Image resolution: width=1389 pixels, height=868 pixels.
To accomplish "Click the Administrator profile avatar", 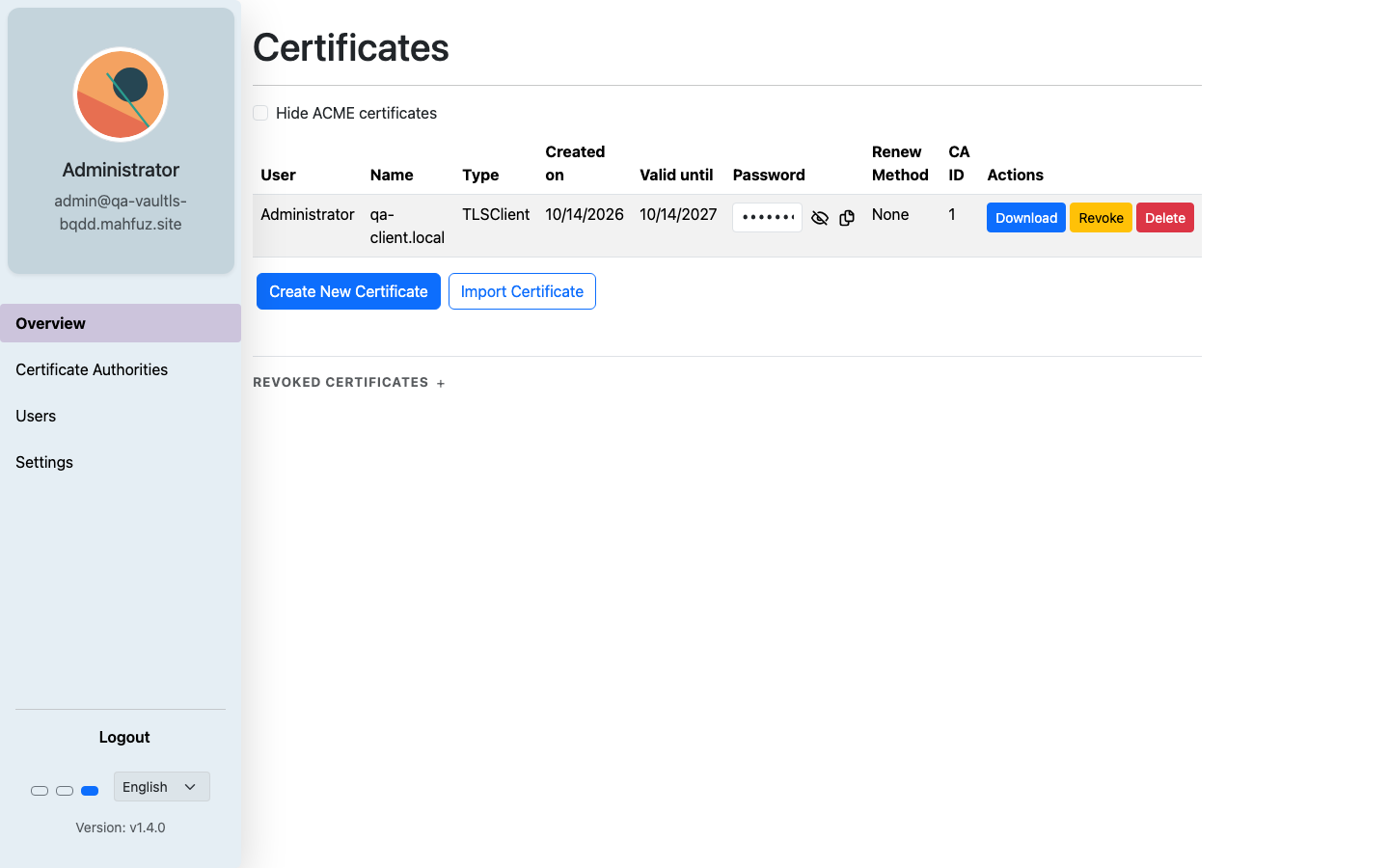I will [x=121, y=95].
